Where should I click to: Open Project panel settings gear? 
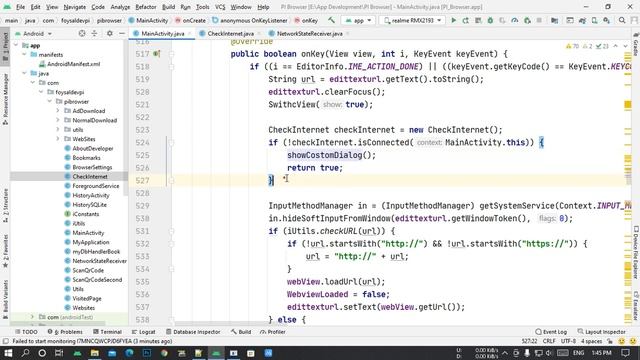pyautogui.click(x=109, y=33)
